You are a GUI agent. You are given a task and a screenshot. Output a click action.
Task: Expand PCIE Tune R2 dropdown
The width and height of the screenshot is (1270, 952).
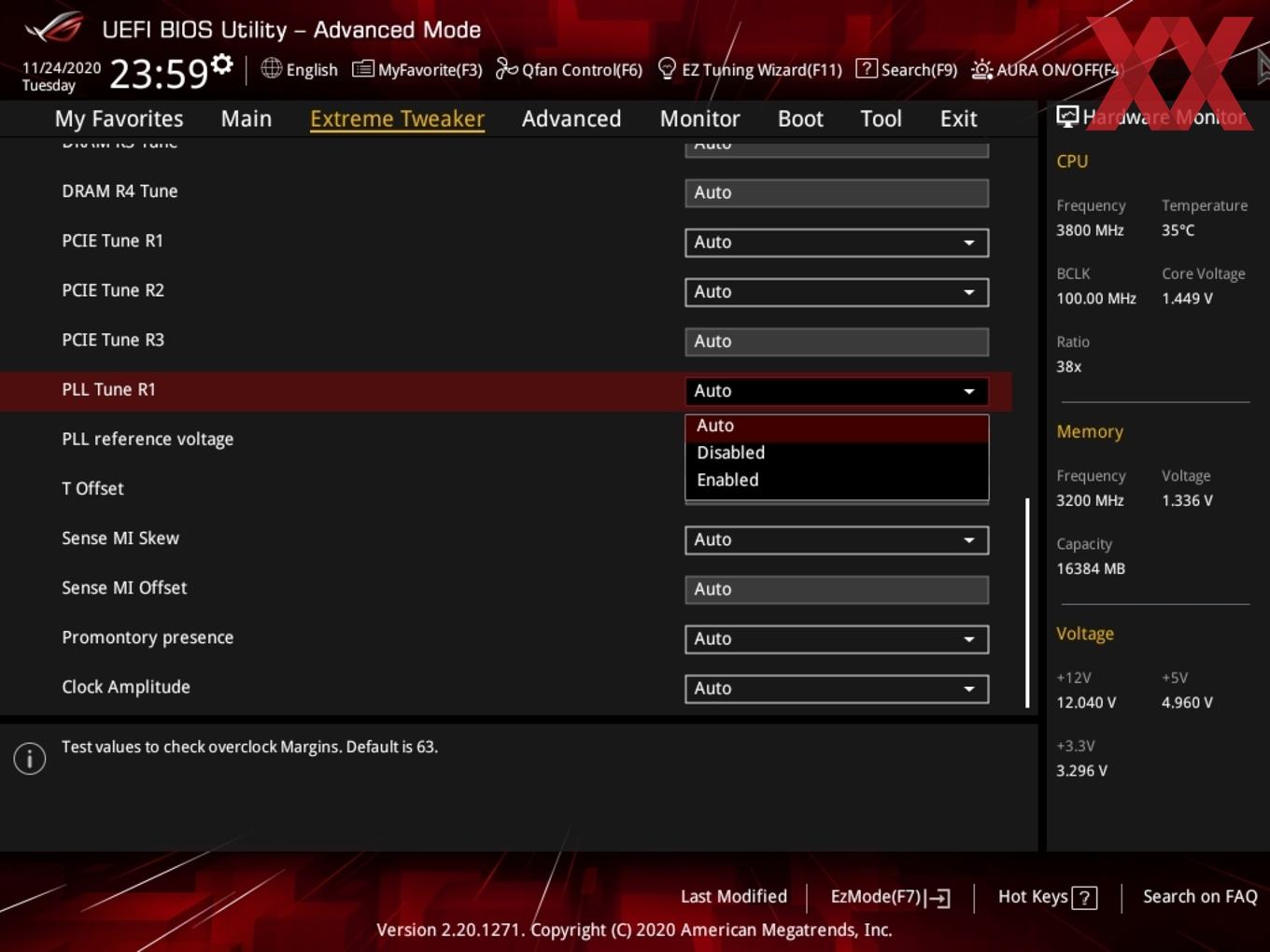[x=837, y=292]
